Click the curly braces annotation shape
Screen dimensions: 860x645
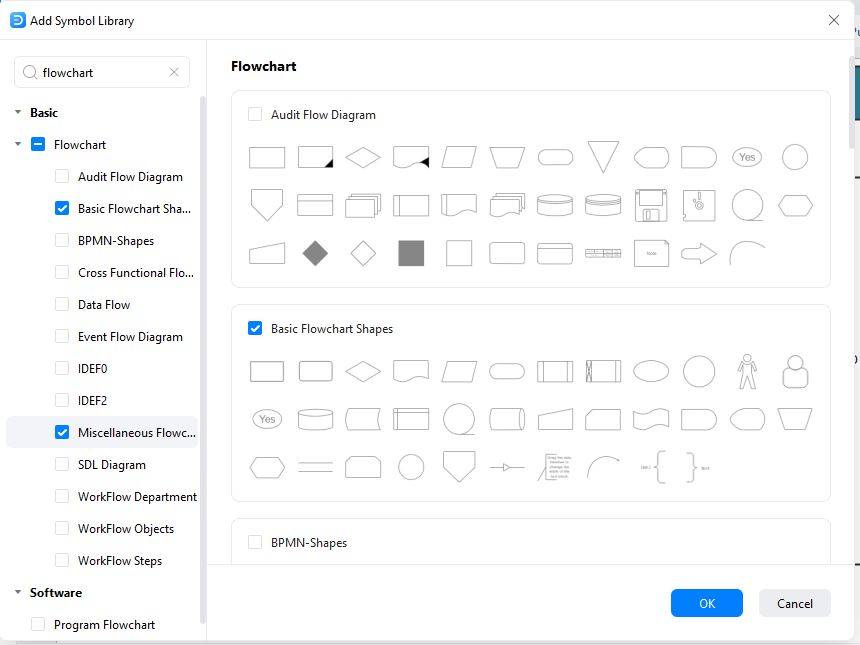tap(675, 467)
